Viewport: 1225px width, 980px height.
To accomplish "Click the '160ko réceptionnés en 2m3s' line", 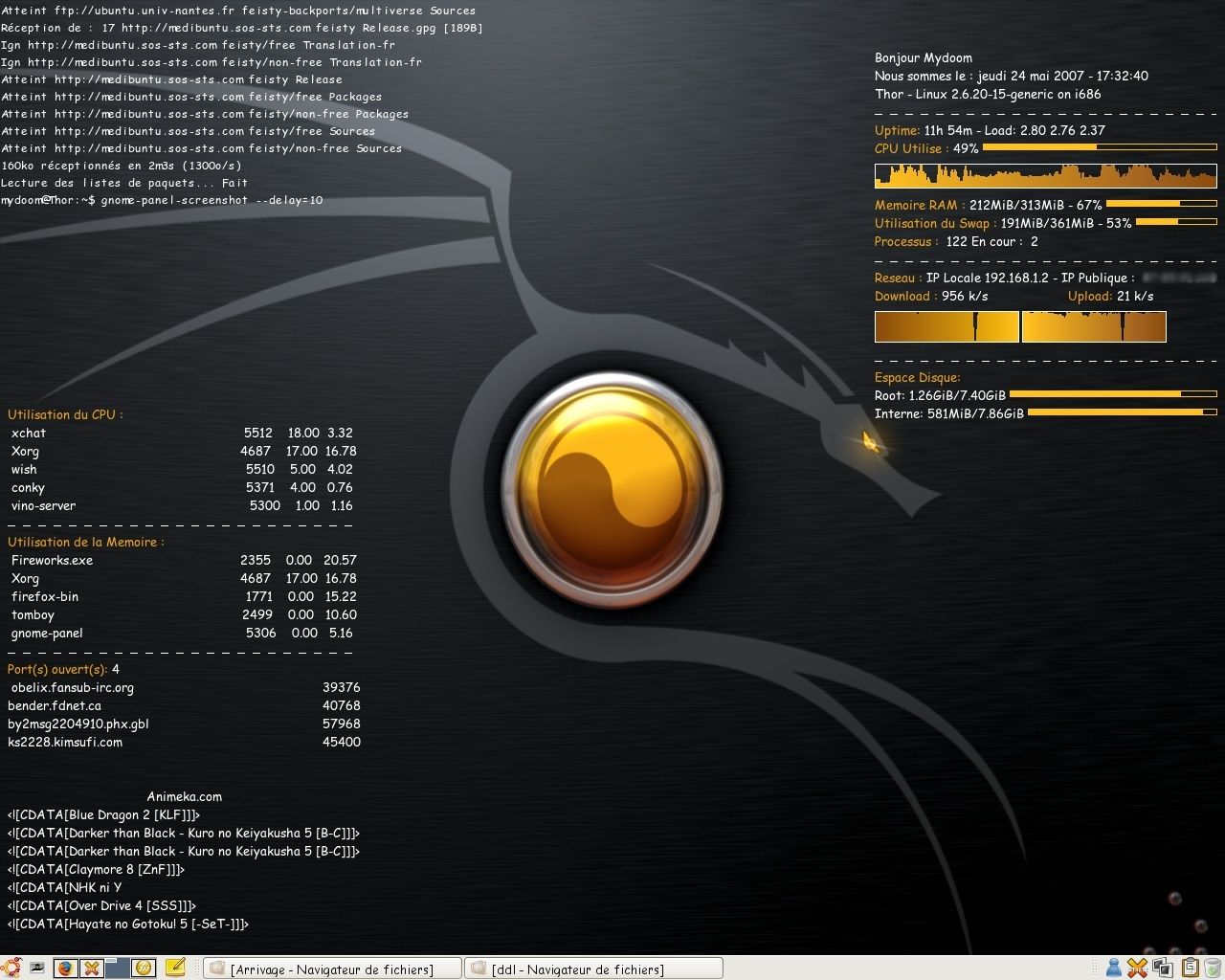I will pyautogui.click(x=121, y=166).
